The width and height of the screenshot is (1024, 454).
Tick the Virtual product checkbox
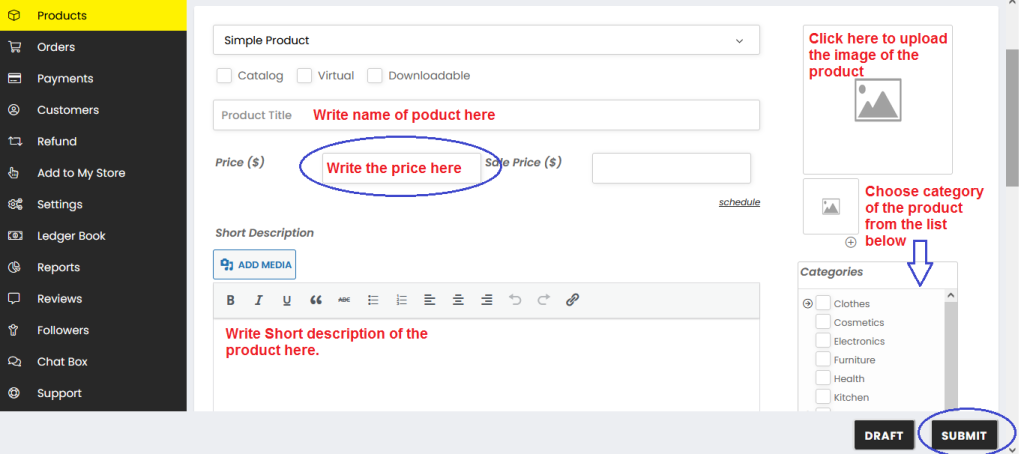pos(304,76)
